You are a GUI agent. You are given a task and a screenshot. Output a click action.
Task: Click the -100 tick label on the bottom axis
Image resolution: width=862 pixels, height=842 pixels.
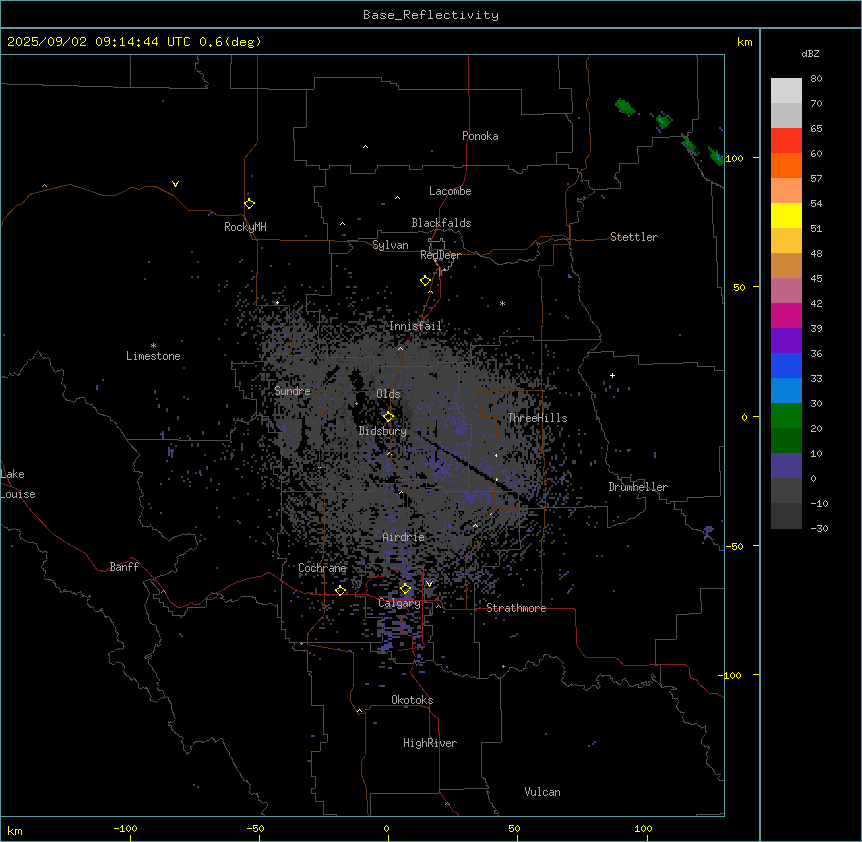[125, 828]
